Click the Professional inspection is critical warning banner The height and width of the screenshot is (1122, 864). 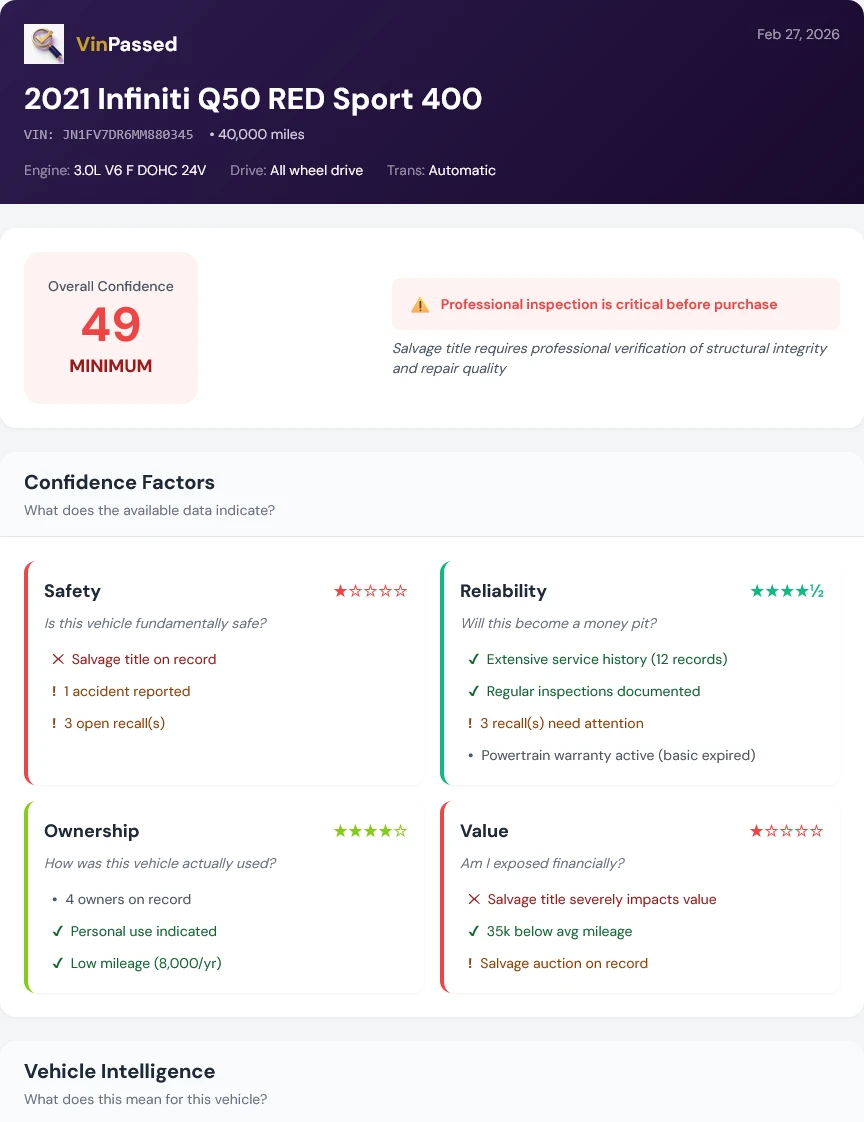click(615, 304)
